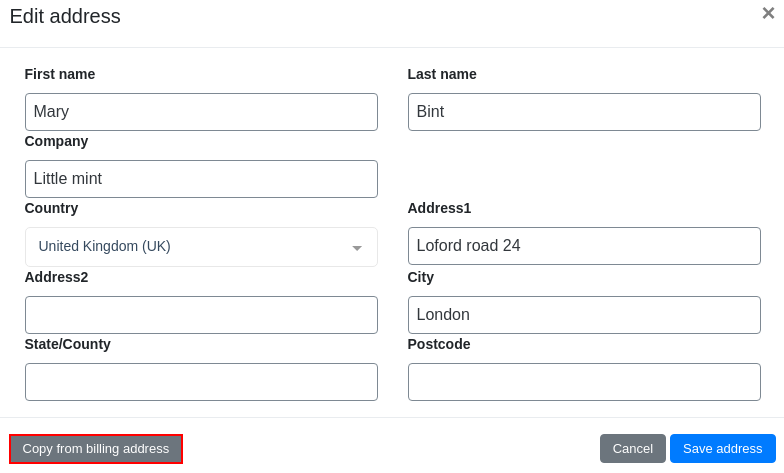This screenshot has width=784, height=473.
Task: Select the Last name field containing Bint
Action: click(x=584, y=112)
